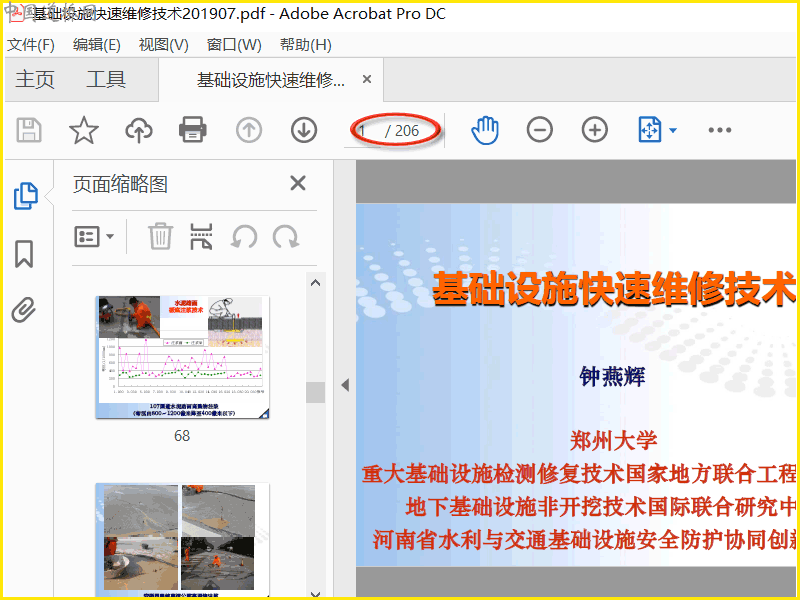Click the thumbnail panel scrollbar handle

[x=315, y=392]
